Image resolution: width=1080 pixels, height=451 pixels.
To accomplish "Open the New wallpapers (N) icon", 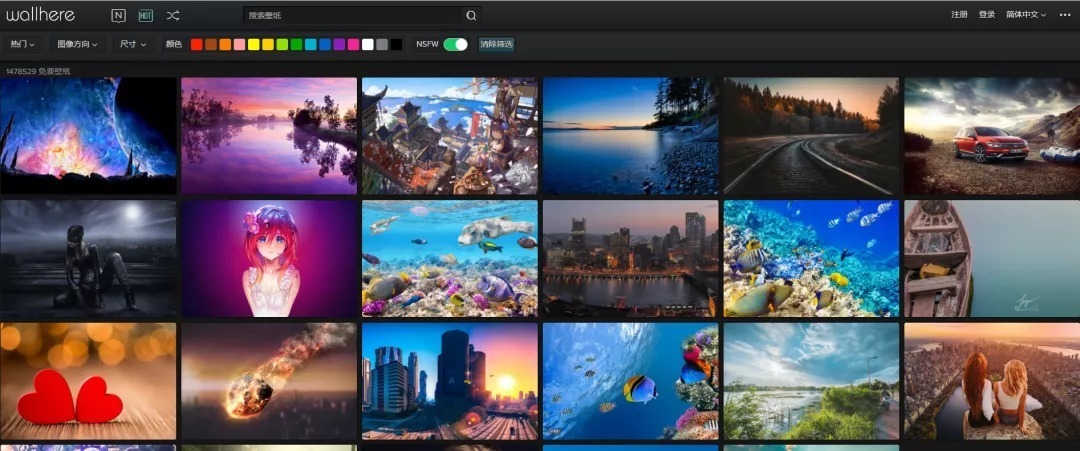I will click(118, 15).
